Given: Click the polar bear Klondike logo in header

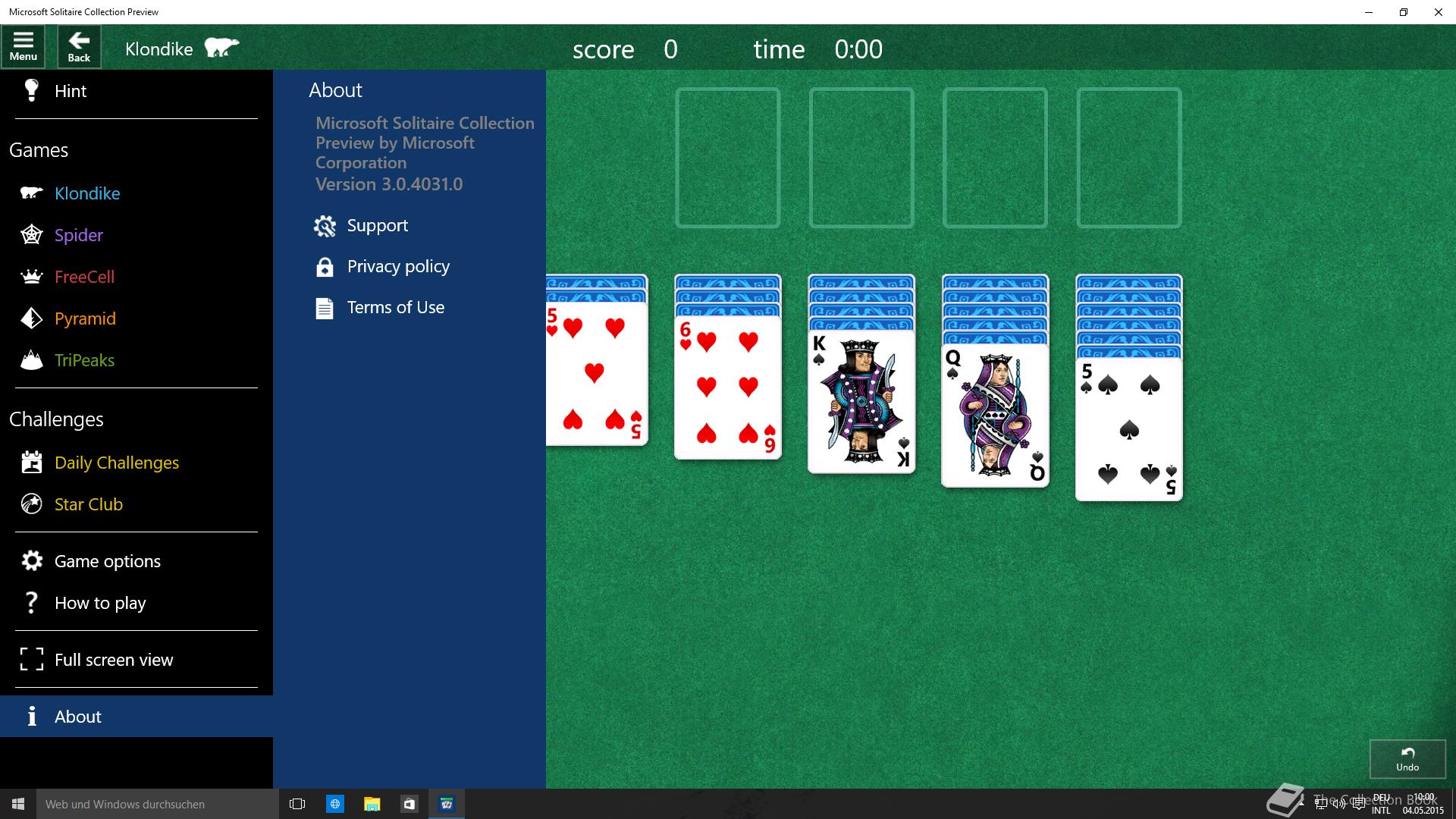Looking at the screenshot, I should [x=221, y=49].
